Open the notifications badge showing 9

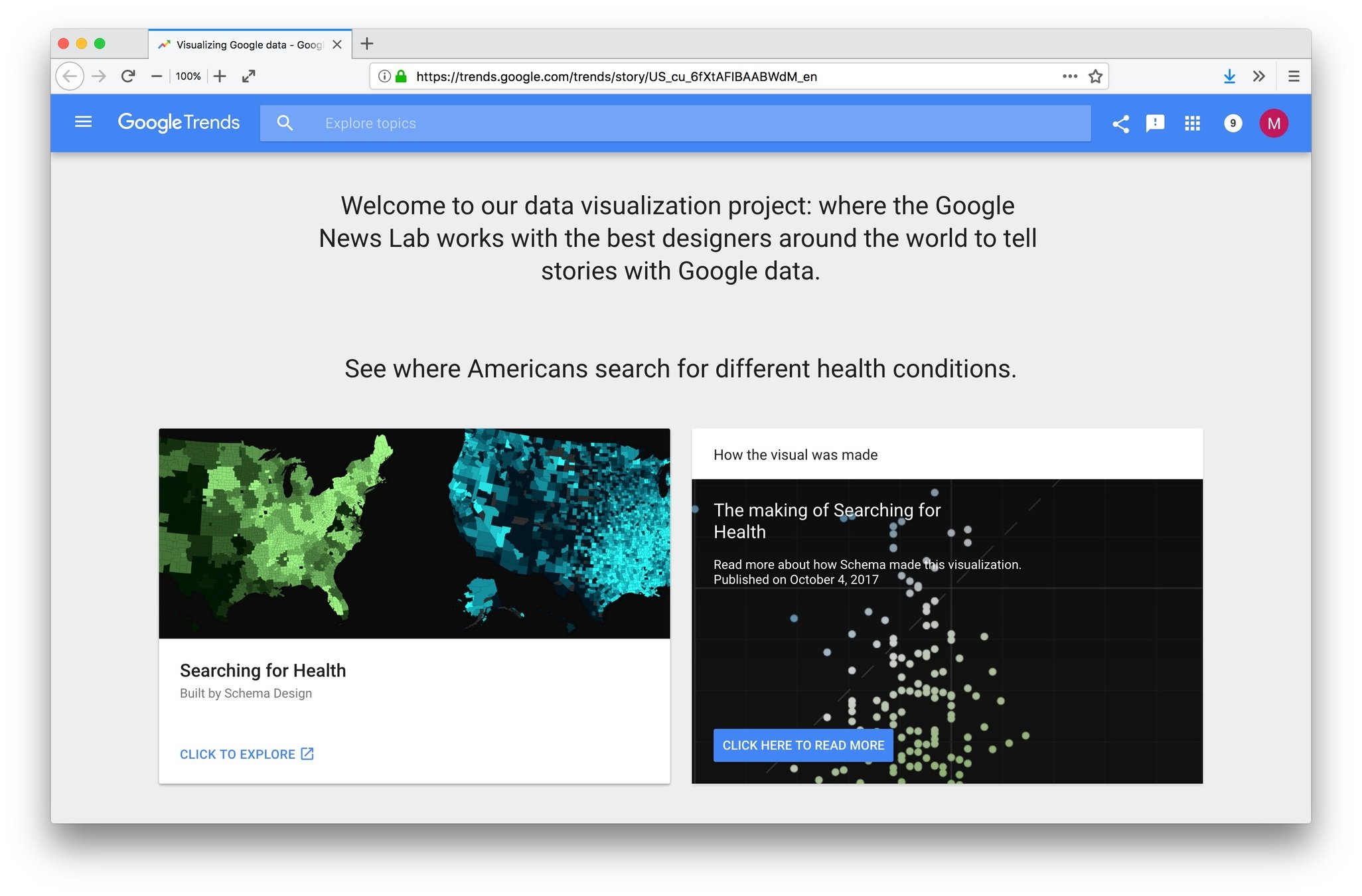1233,123
